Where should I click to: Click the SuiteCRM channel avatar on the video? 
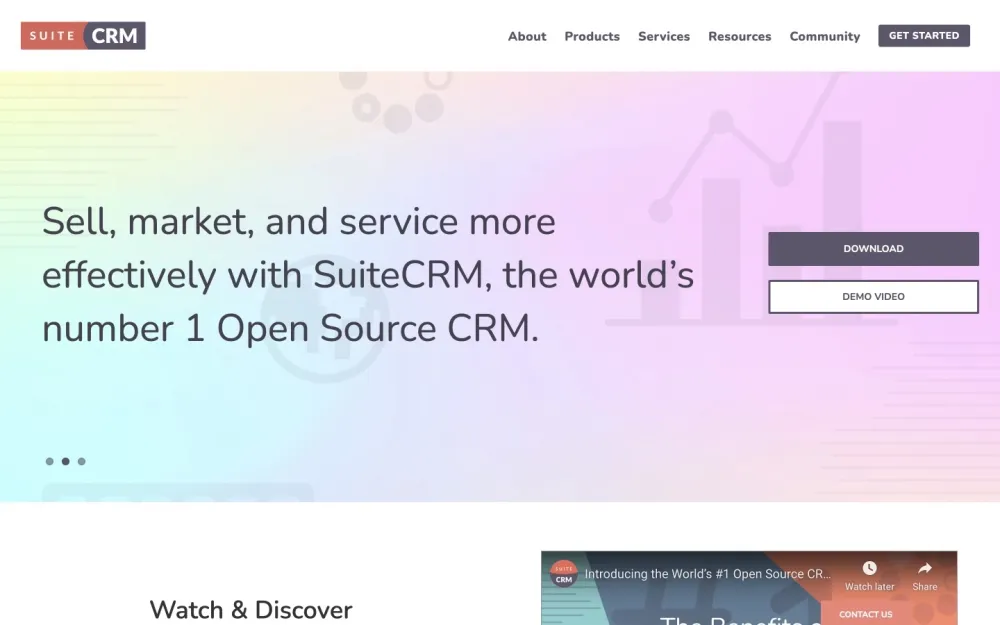click(563, 573)
